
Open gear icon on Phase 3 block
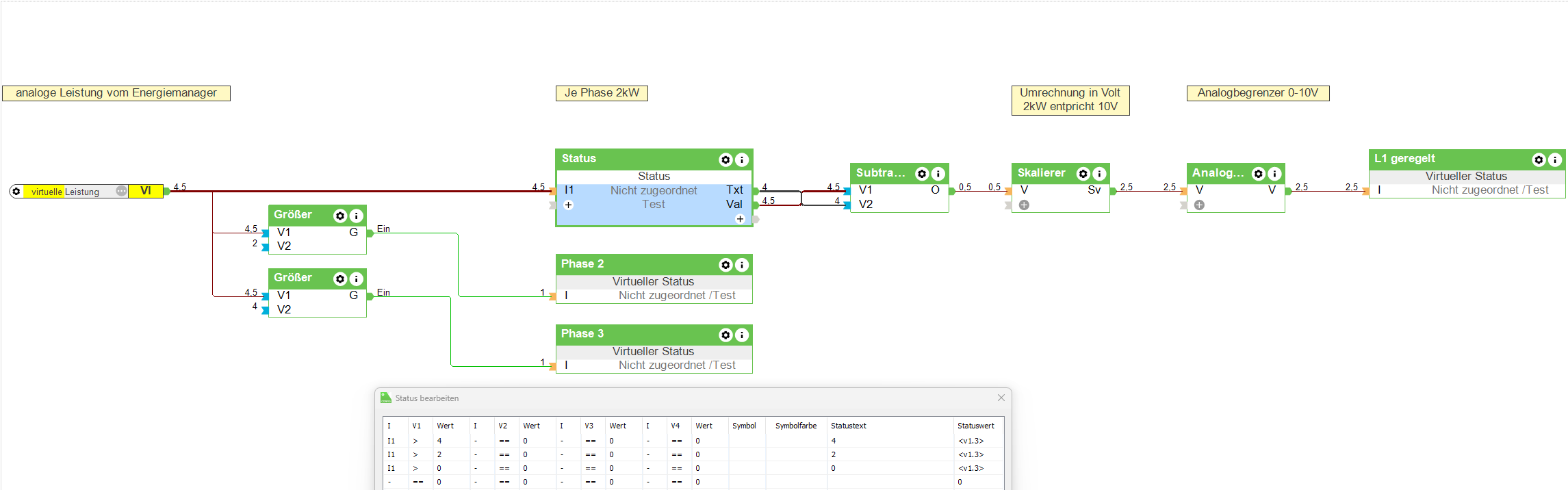(725, 335)
